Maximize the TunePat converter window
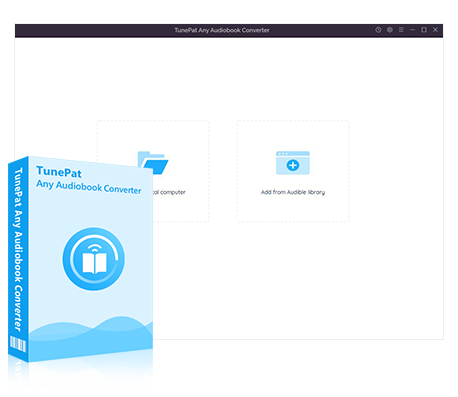This screenshot has height=397, width=458. point(424,30)
